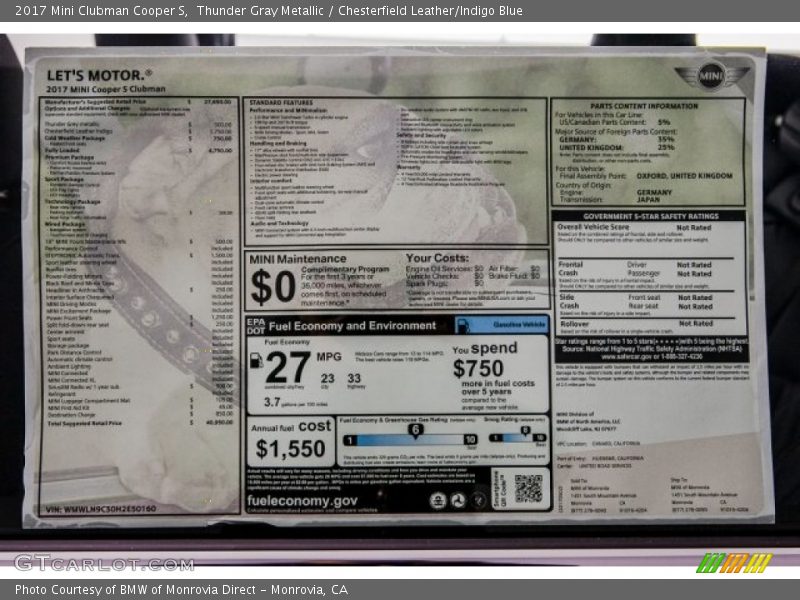Click 'OXFORD, UNITED KINGDOM' assembly point
This screenshot has height=600, width=800.
pos(685,176)
